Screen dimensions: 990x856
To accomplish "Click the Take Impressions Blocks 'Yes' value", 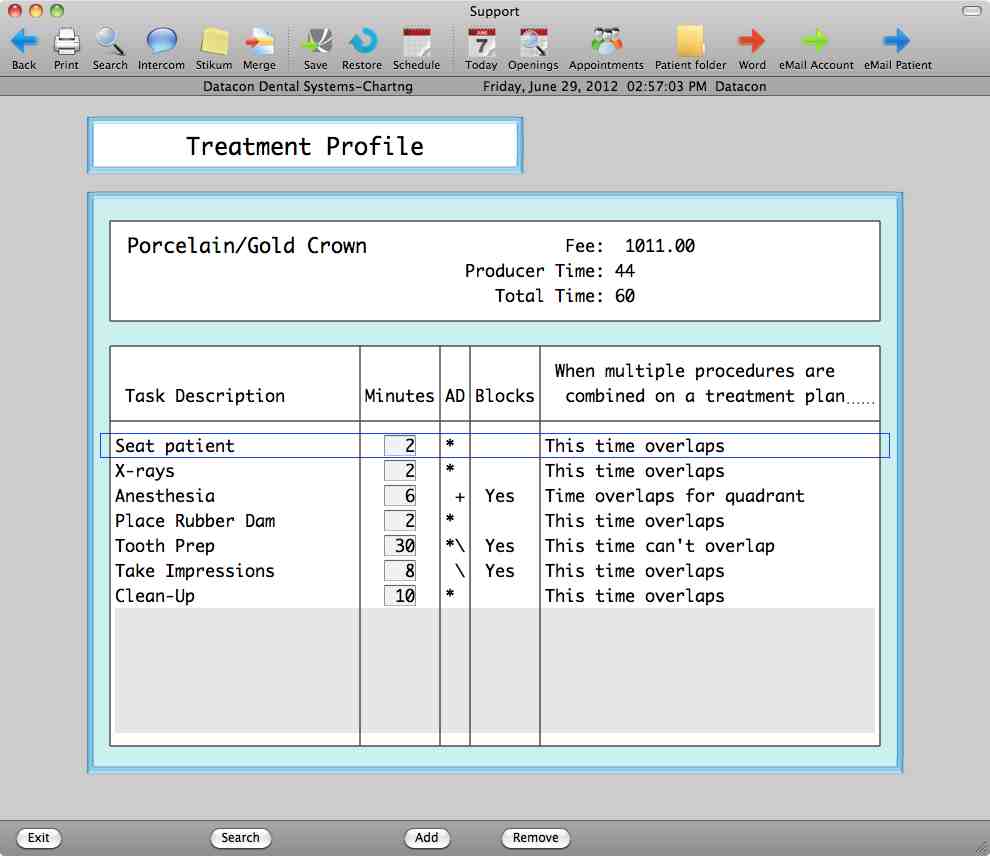I will pyautogui.click(x=499, y=571).
